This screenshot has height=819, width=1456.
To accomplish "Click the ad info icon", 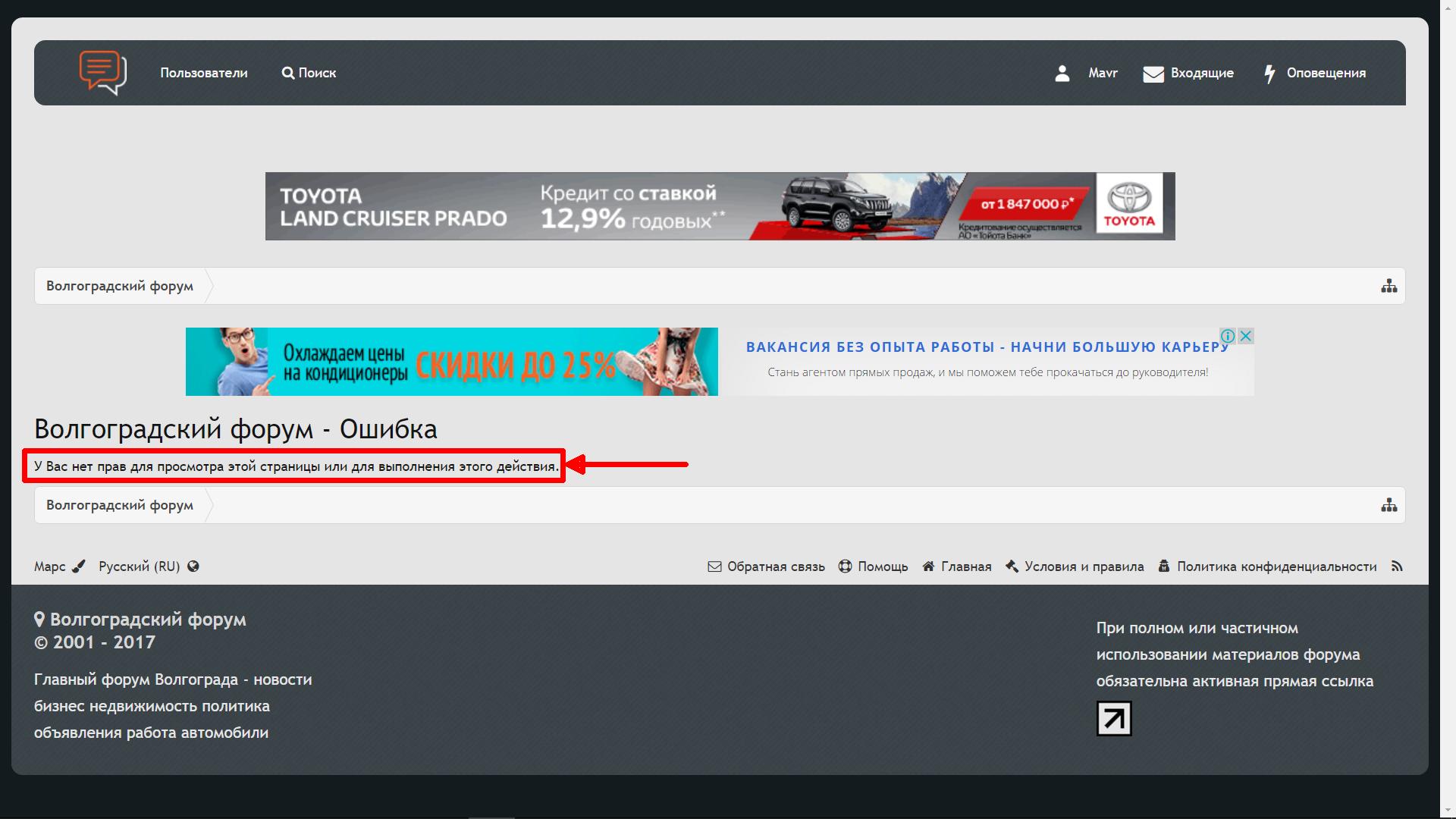I will pos(1228,336).
